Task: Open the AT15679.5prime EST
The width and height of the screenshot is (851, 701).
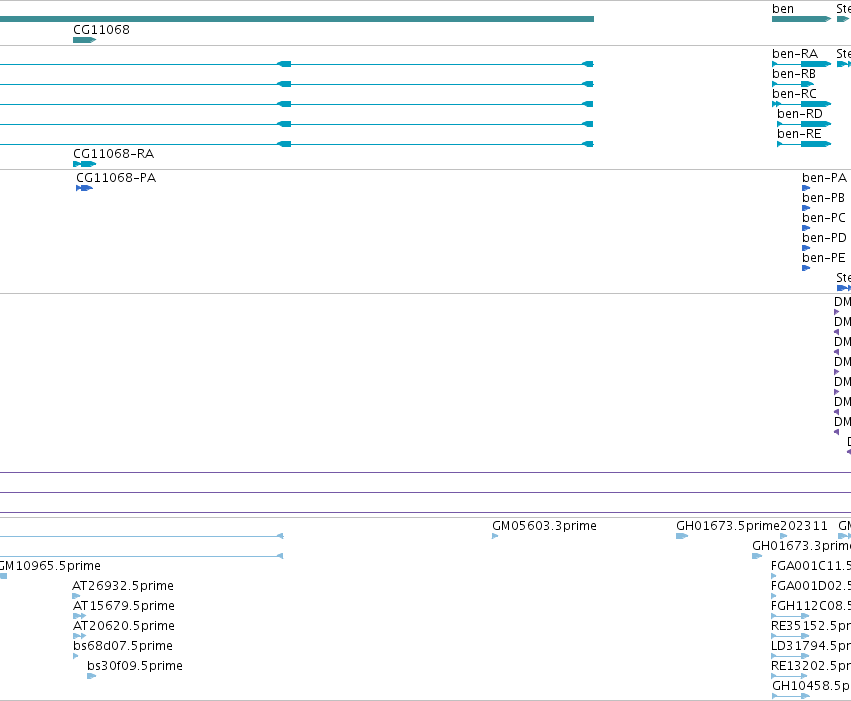Action: 80,616
